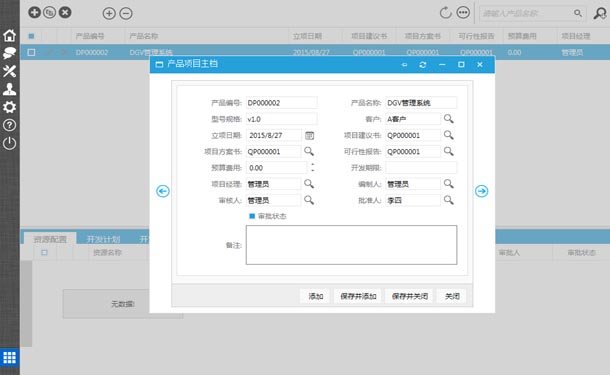Click the 审批状态 column header in lower table
The height and width of the screenshot is (375, 610).
pos(581,253)
